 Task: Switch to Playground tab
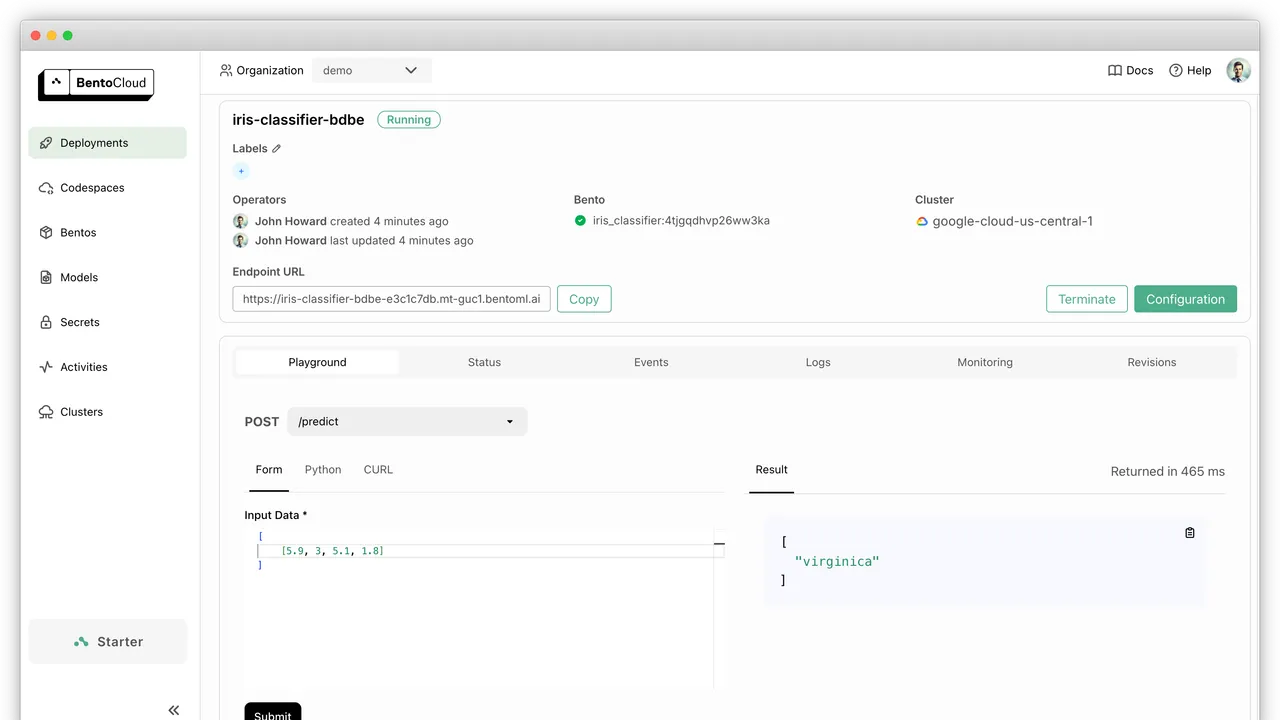[x=317, y=362]
